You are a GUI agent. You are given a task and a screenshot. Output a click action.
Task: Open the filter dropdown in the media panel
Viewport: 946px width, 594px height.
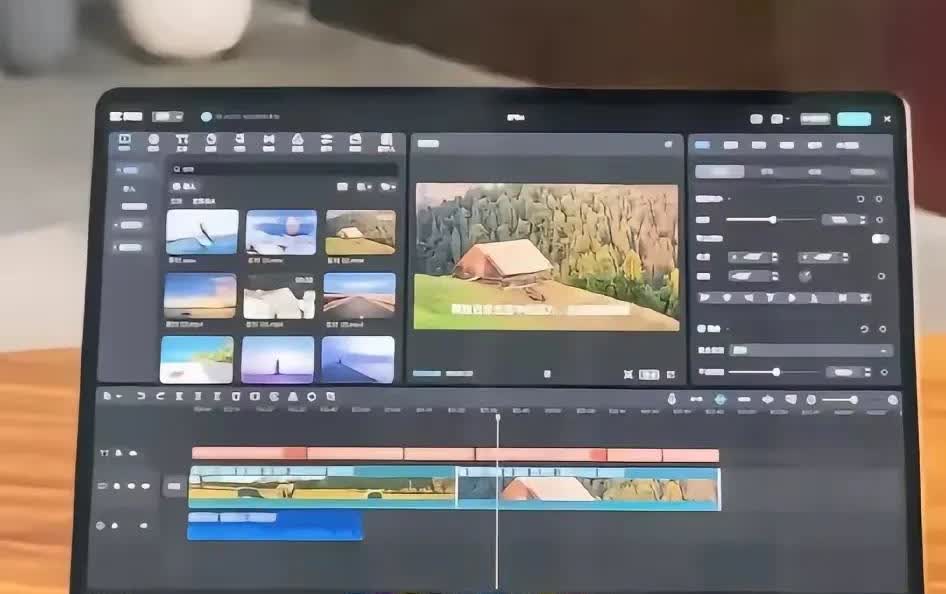(388, 187)
